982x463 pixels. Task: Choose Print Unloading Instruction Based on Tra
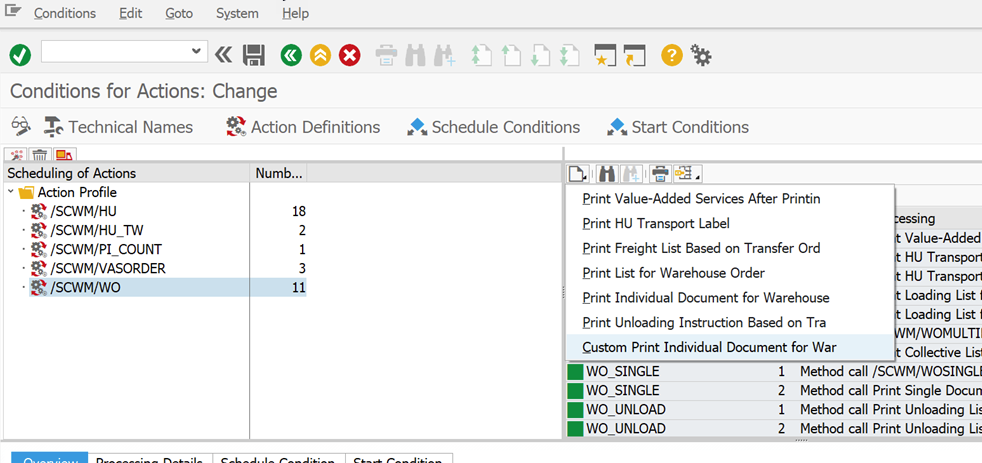click(730, 323)
